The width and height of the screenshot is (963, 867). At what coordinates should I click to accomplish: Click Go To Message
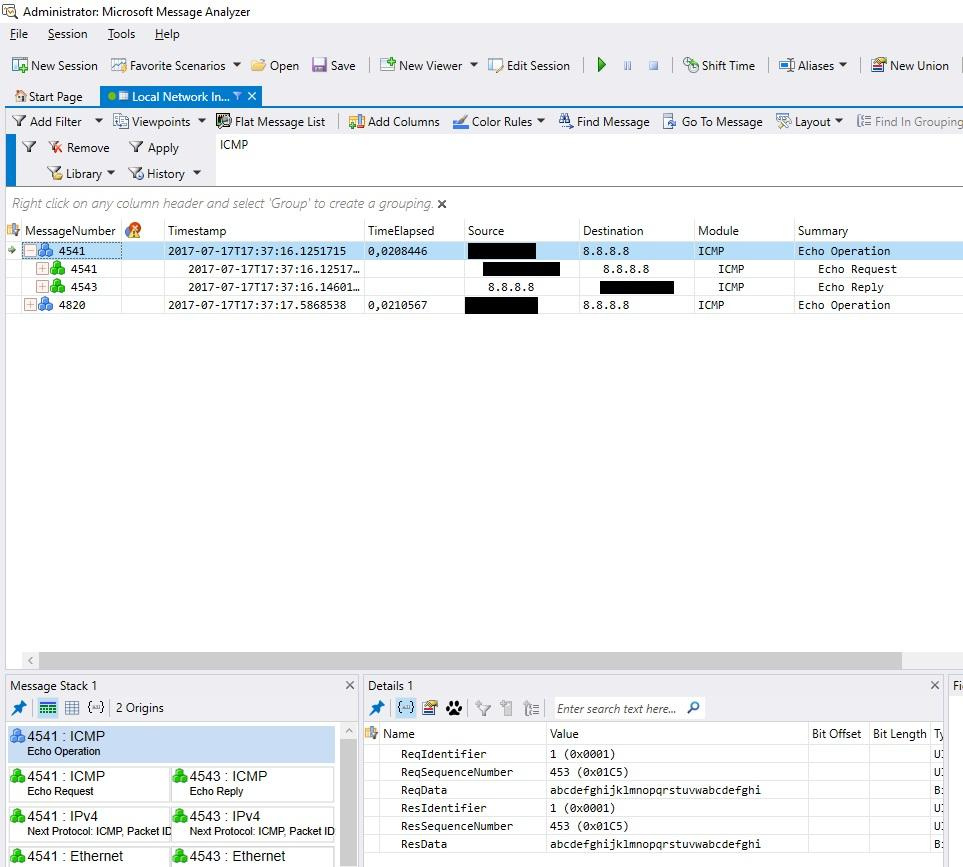pos(712,122)
